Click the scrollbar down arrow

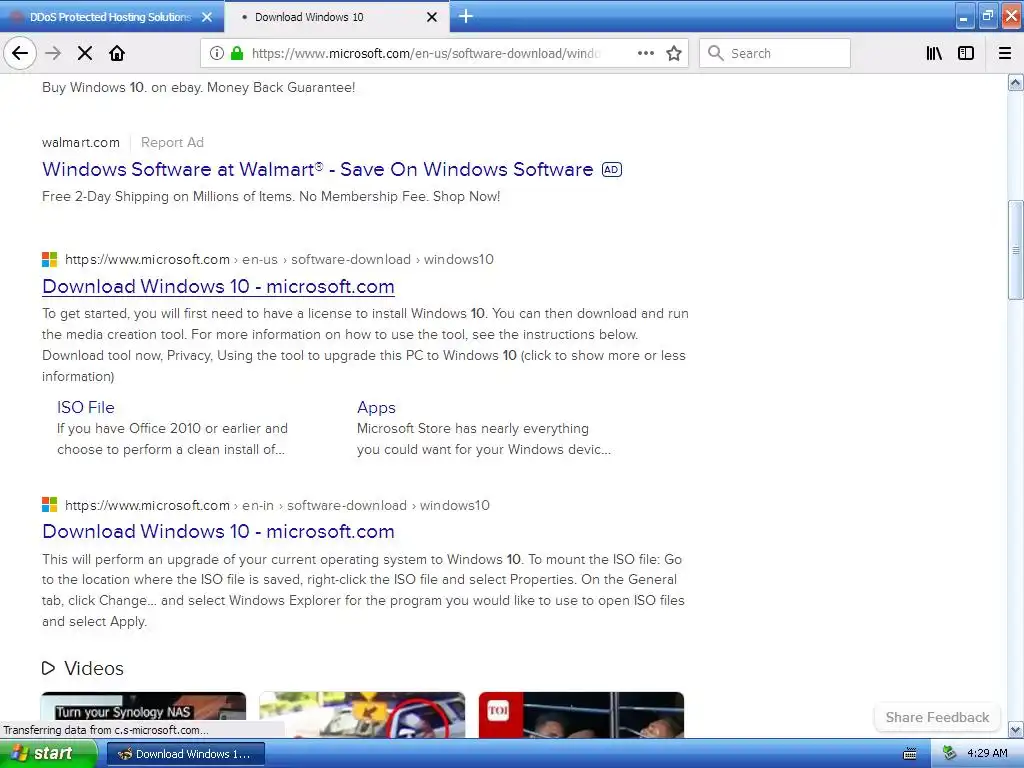tap(1016, 729)
